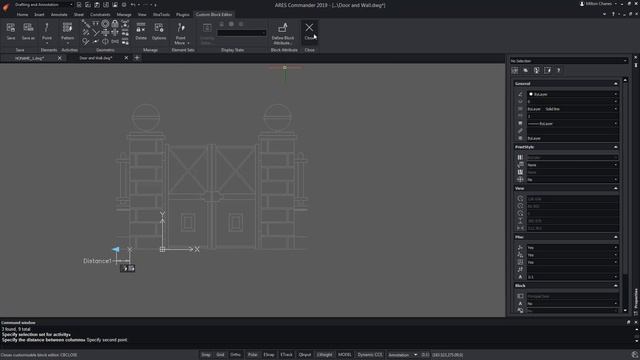Click first selection icon in Properties toolbar
Viewport: 640px width, 360px height.
515,70
